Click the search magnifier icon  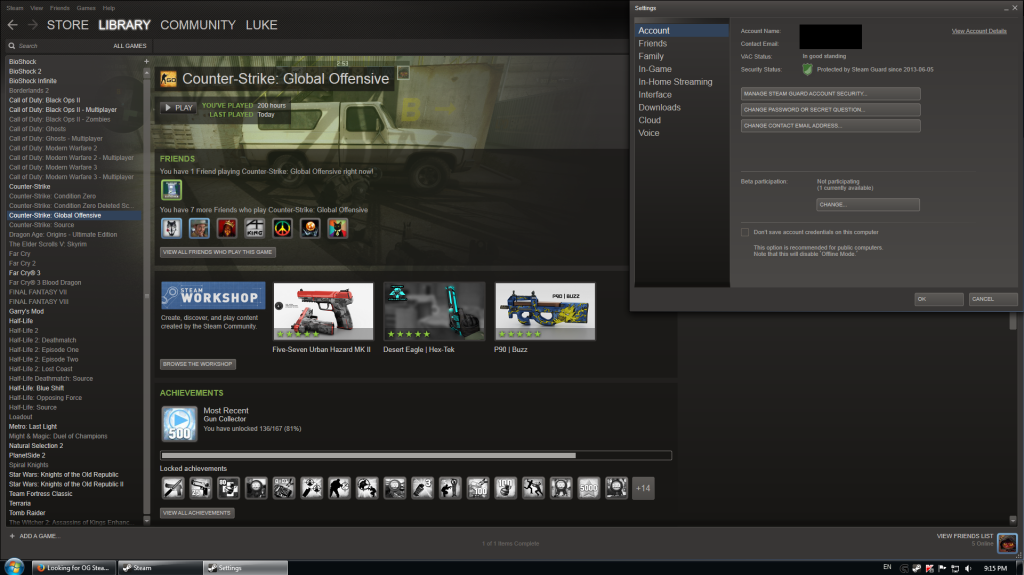point(11,46)
